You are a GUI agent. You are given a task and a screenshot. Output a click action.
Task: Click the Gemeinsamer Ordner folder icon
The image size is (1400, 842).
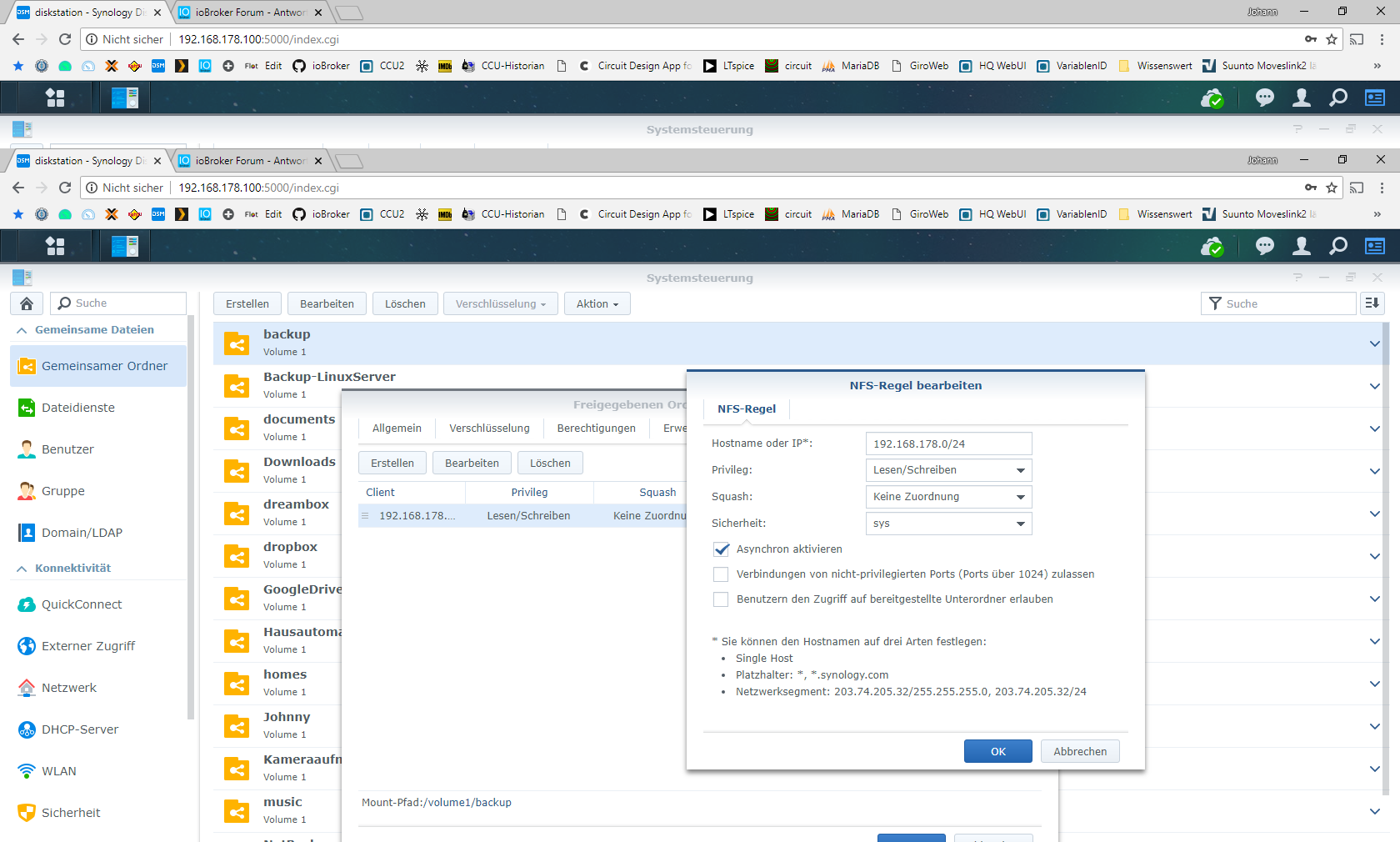[27, 366]
